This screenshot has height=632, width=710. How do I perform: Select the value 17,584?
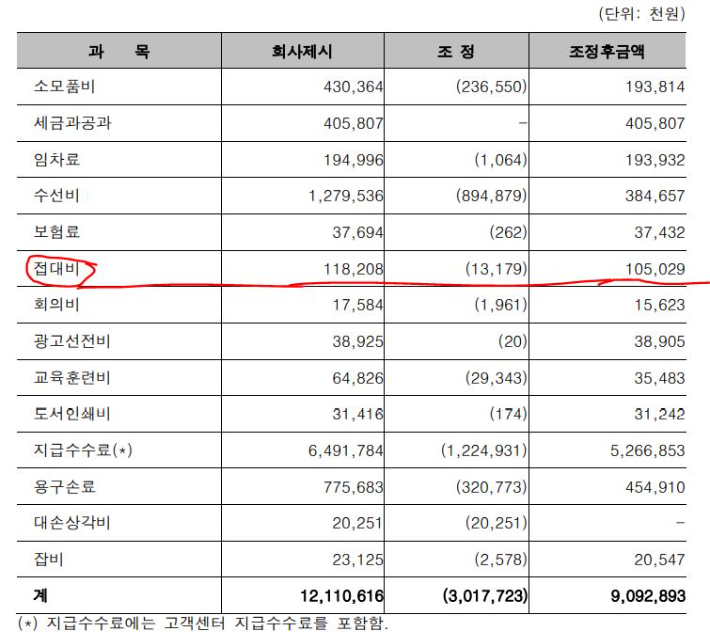(x=358, y=305)
